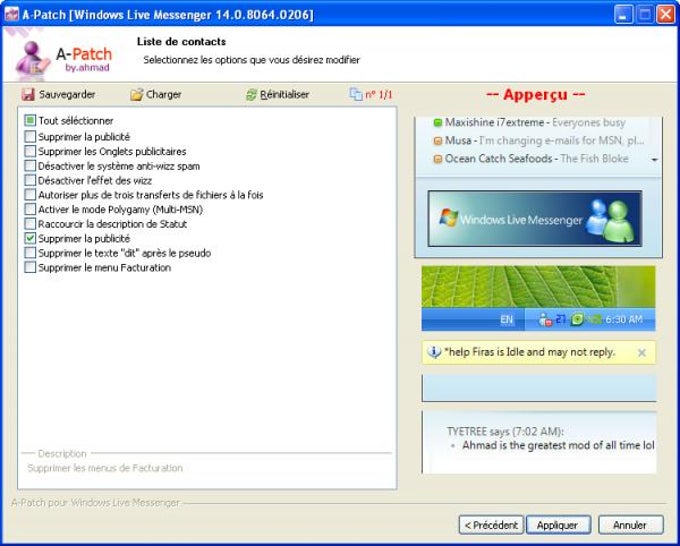Click "The Fish Bloke" status message text
This screenshot has width=680, height=546.
tap(594, 159)
